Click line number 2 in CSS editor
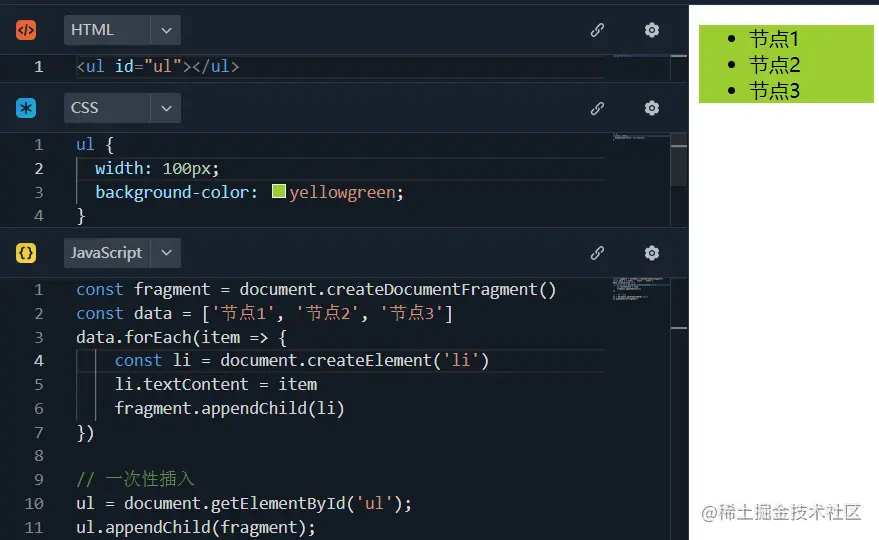Viewport: 879px width, 540px height. (38, 168)
